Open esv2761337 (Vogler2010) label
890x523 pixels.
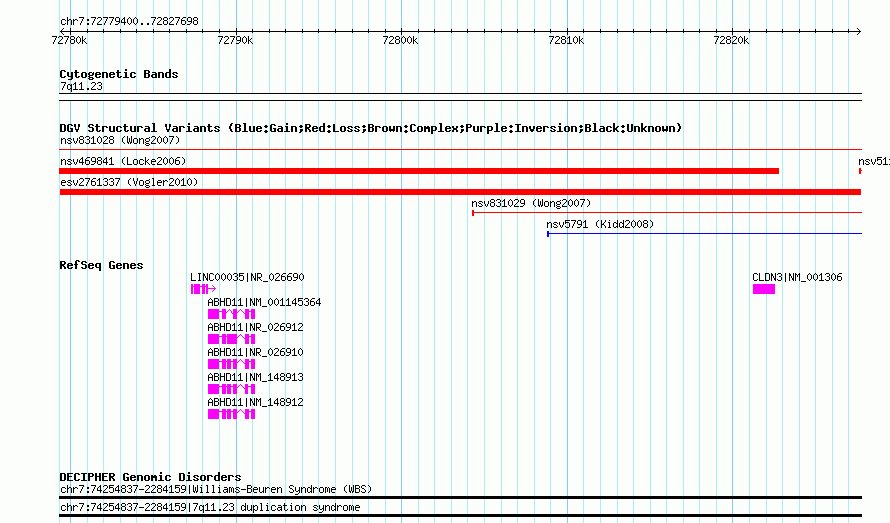[129, 182]
